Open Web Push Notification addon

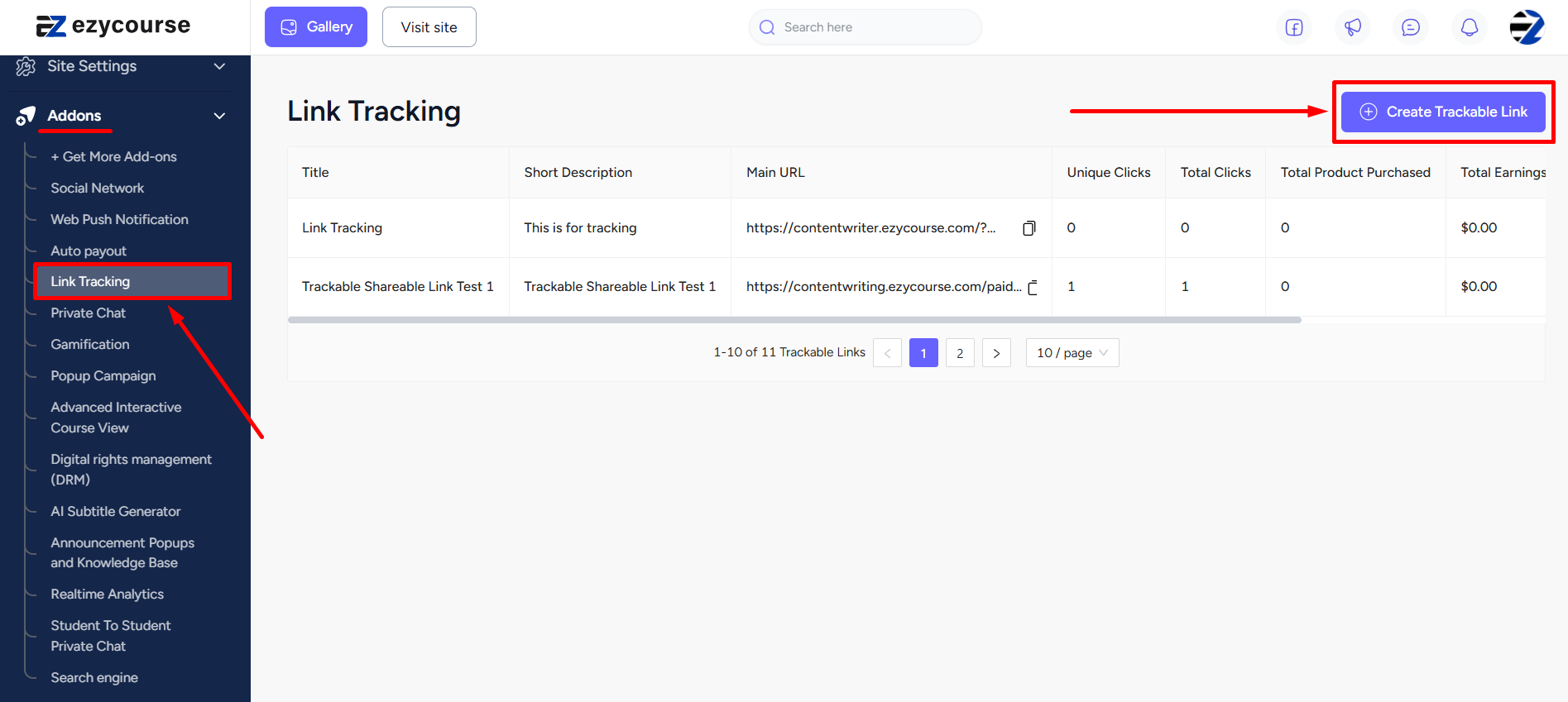119,220
